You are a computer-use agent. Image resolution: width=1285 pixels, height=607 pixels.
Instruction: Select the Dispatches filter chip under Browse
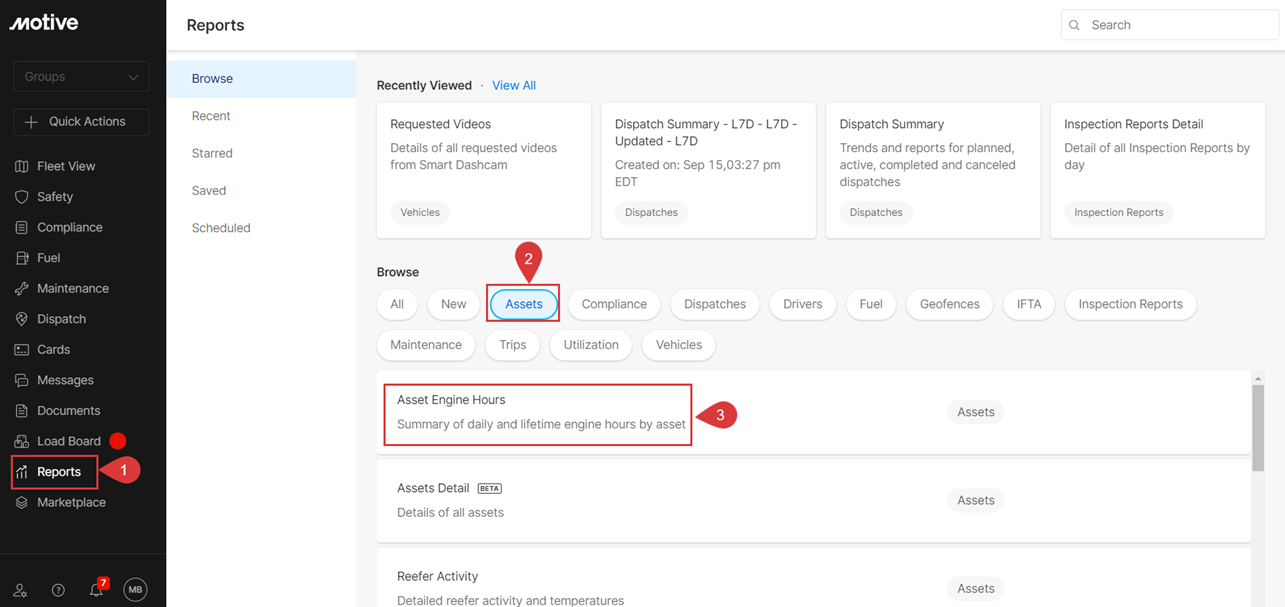tap(715, 304)
